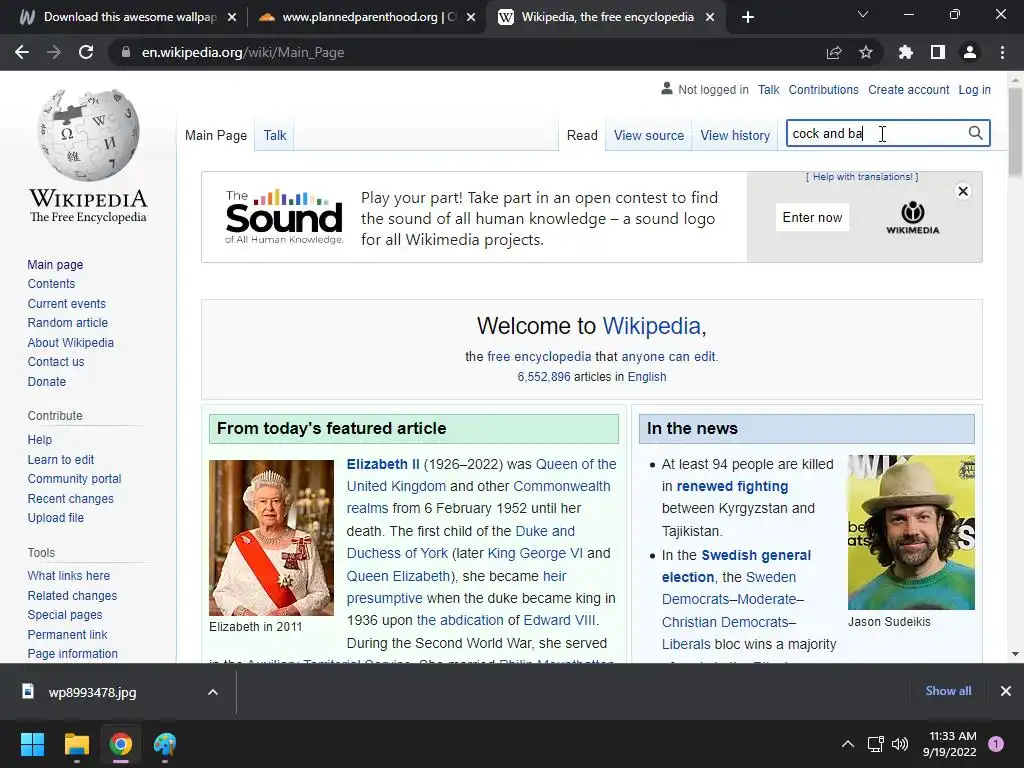Select the View history tab
The width and height of the screenshot is (1024, 768).
point(735,135)
